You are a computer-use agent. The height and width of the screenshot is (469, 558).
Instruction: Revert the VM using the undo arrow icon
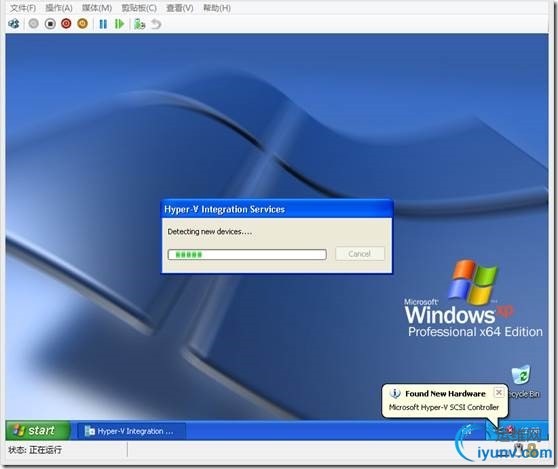pos(156,24)
